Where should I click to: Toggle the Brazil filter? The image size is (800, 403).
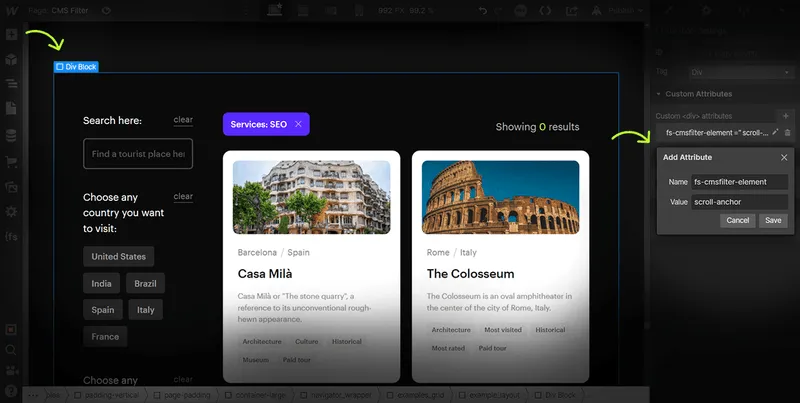(145, 284)
